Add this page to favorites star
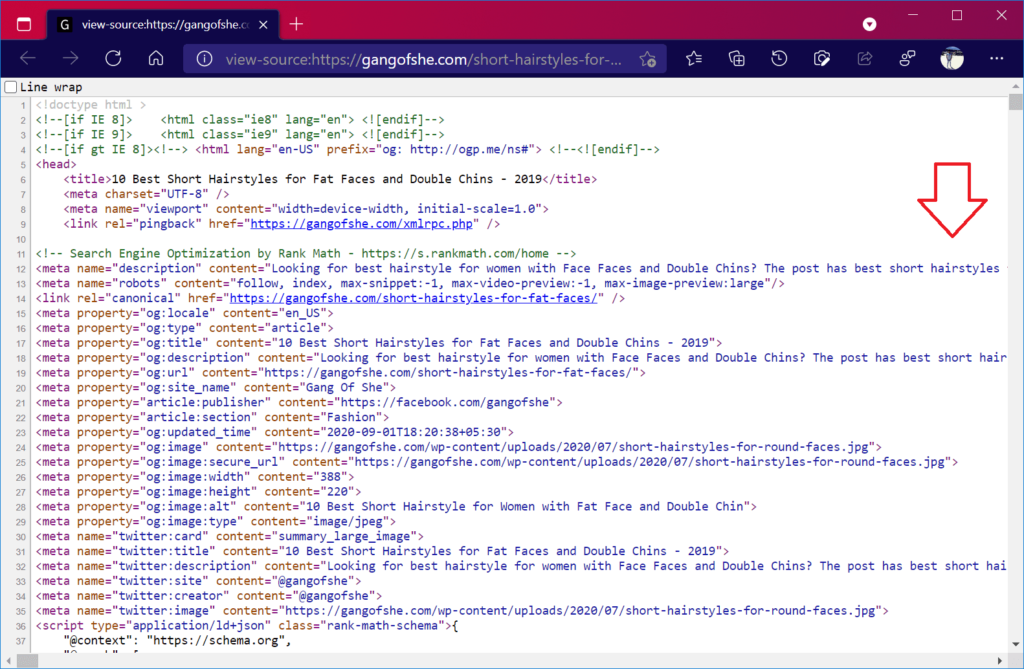The width and height of the screenshot is (1024, 669). [x=648, y=59]
